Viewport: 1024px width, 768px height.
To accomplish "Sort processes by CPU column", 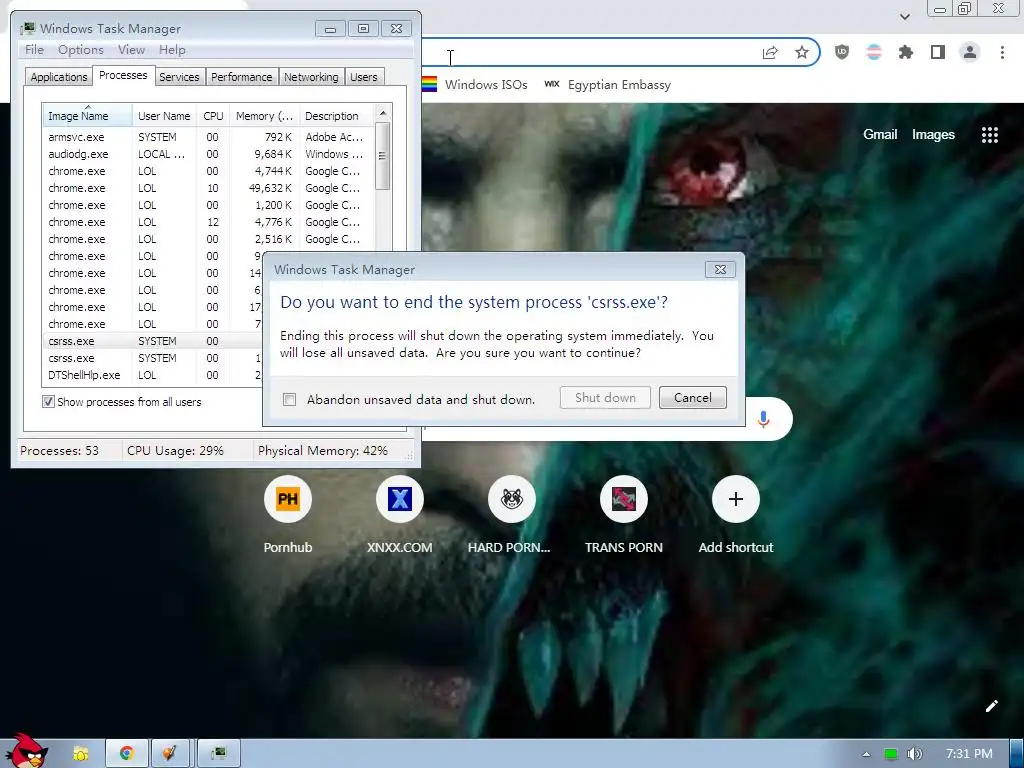I will click(x=213, y=116).
